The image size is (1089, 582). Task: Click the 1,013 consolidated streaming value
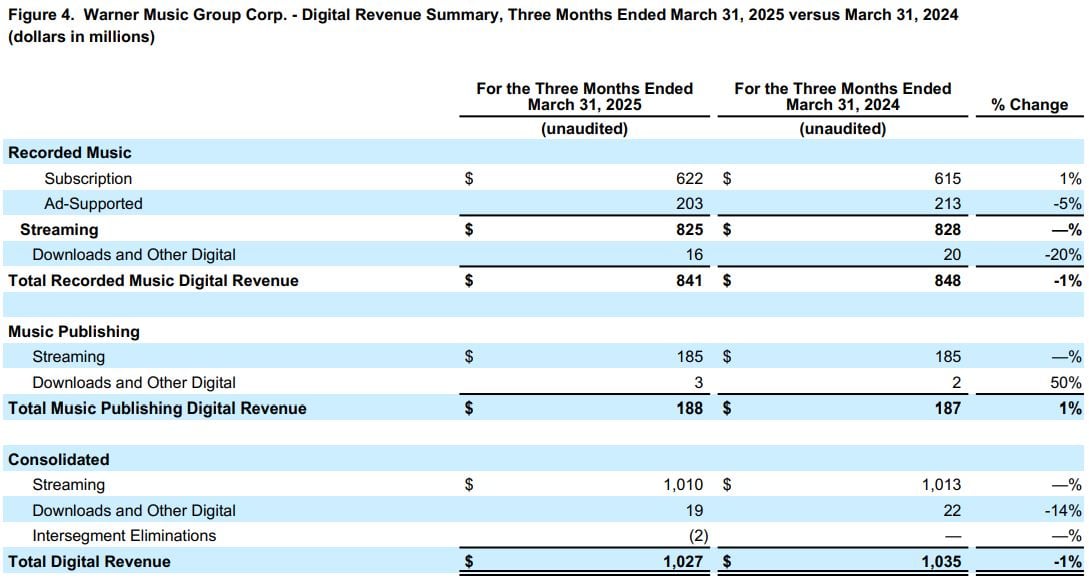pyautogui.click(x=941, y=485)
